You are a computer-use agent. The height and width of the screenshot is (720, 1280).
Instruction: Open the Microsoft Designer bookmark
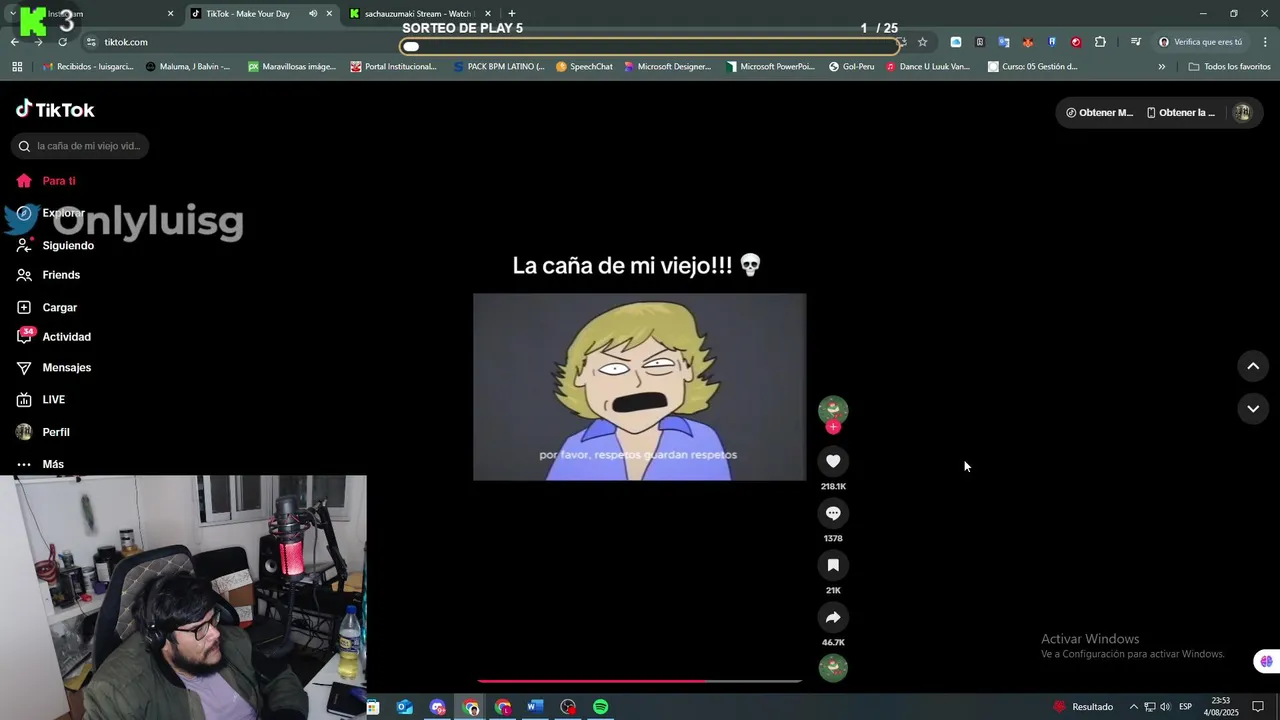tap(668, 67)
